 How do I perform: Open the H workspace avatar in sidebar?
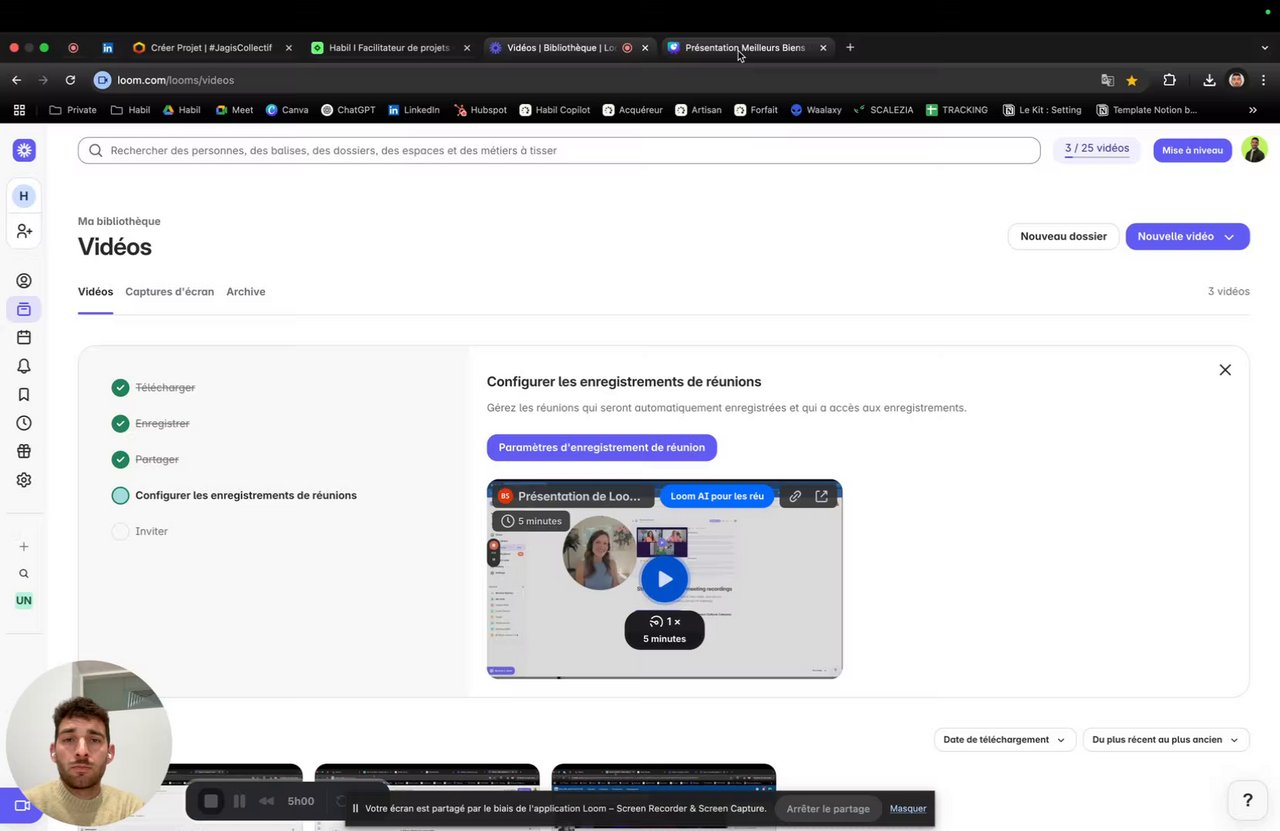click(24, 196)
